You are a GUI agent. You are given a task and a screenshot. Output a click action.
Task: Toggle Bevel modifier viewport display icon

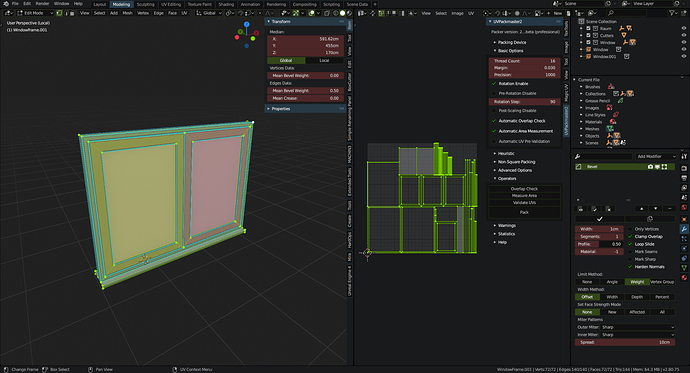(657, 167)
